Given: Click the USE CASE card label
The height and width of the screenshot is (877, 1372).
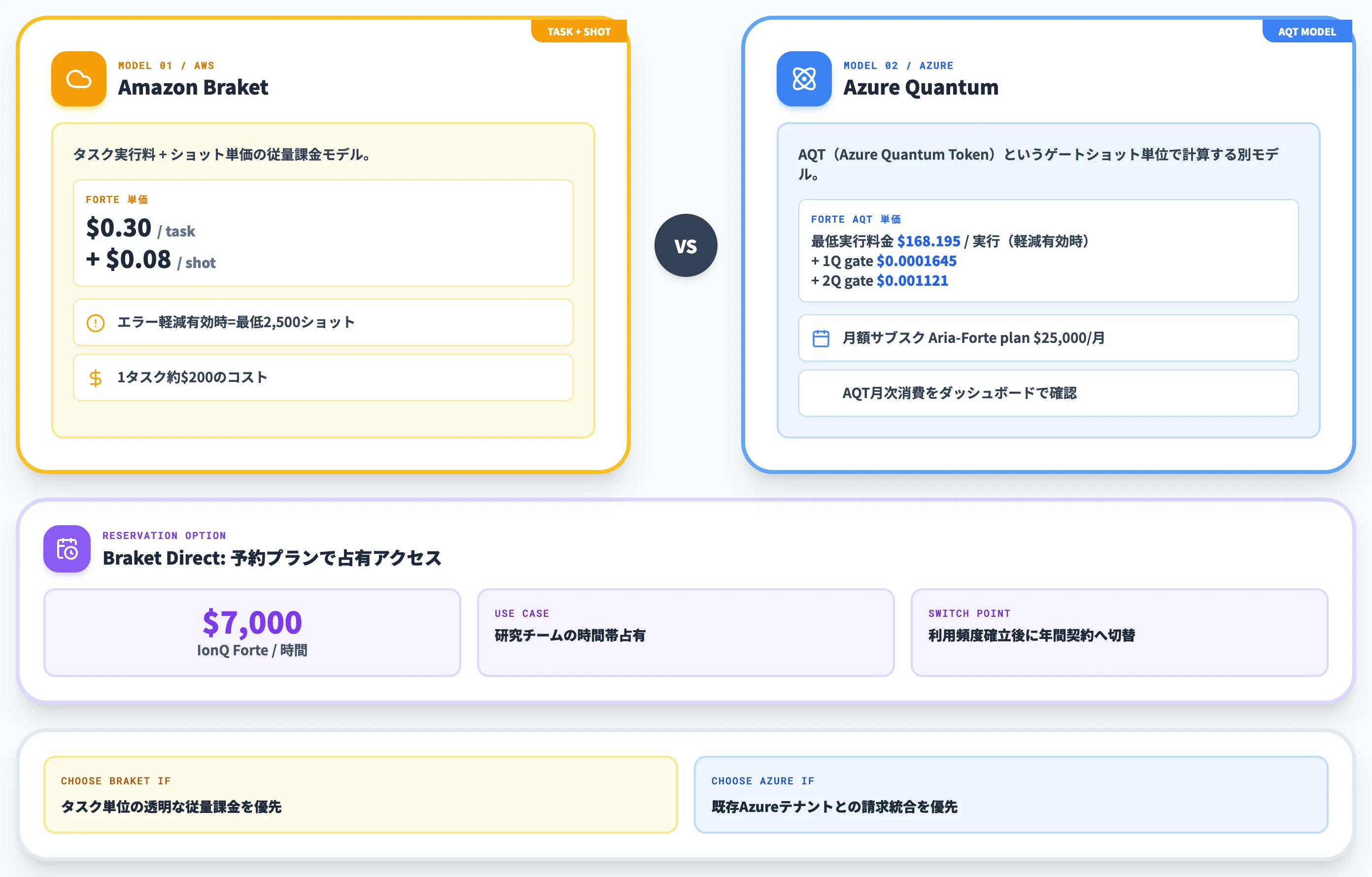Looking at the screenshot, I should [522, 613].
